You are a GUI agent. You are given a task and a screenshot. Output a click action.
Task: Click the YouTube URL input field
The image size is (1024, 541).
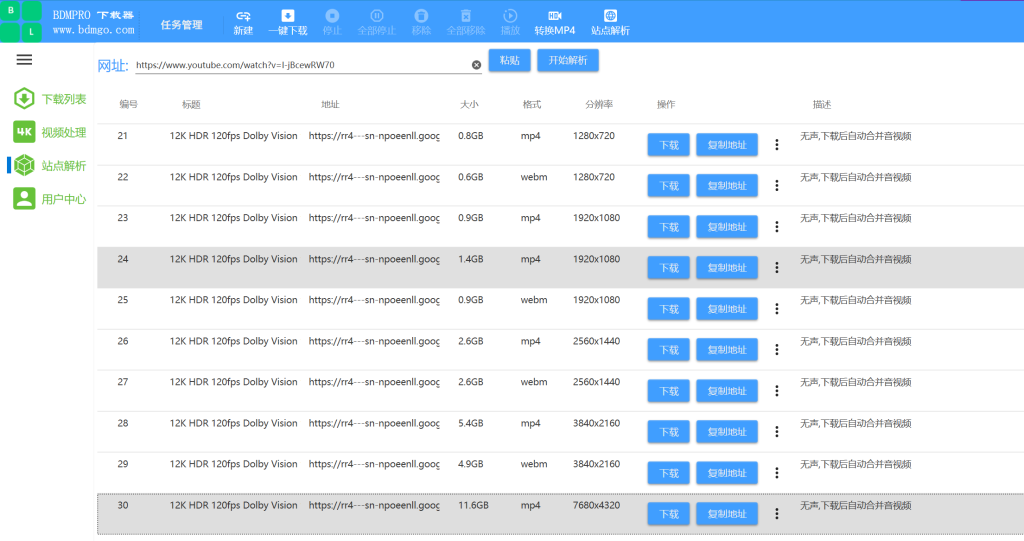(302, 65)
